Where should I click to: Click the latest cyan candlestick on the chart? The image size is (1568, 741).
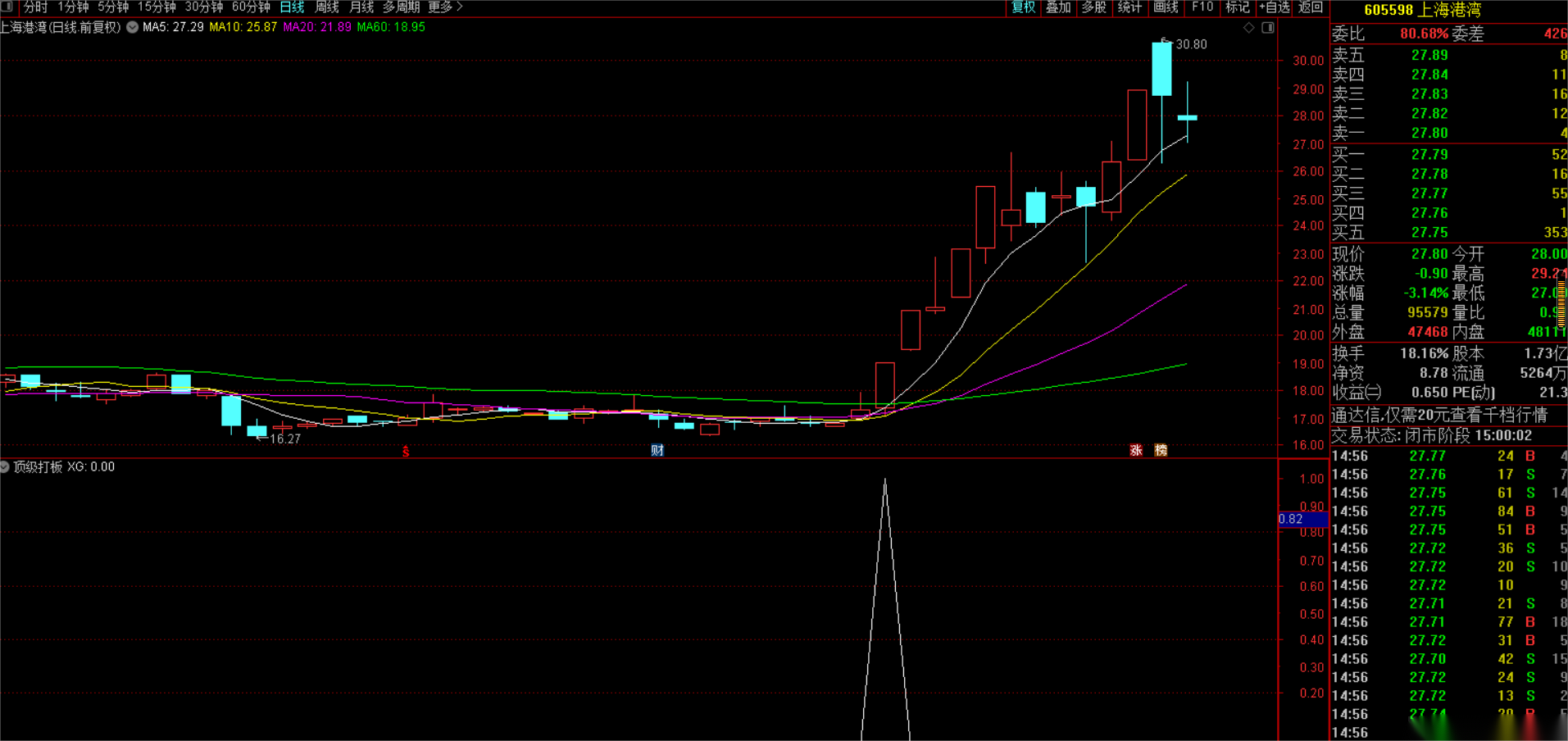point(1187,118)
